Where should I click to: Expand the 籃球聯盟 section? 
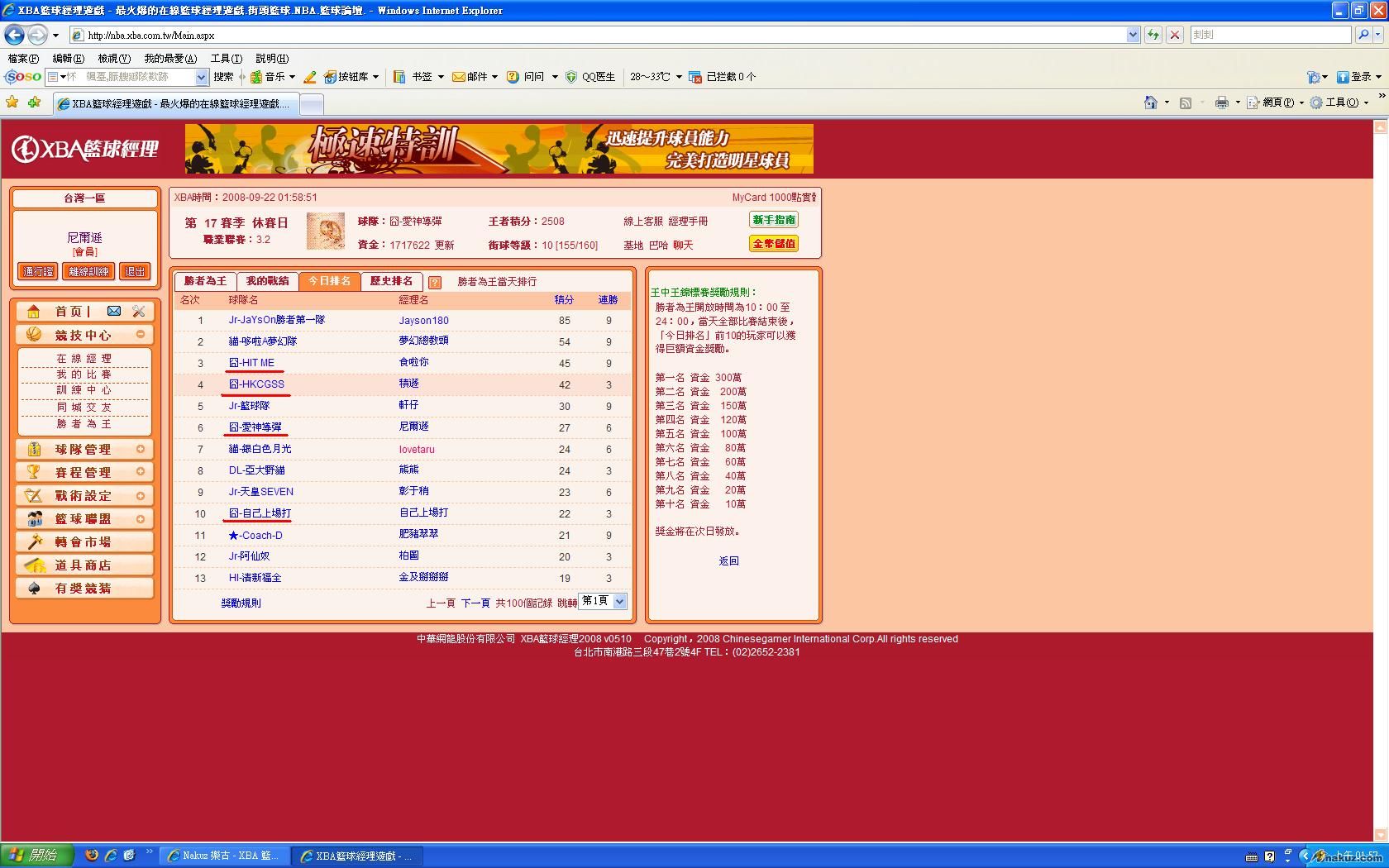tap(141, 518)
